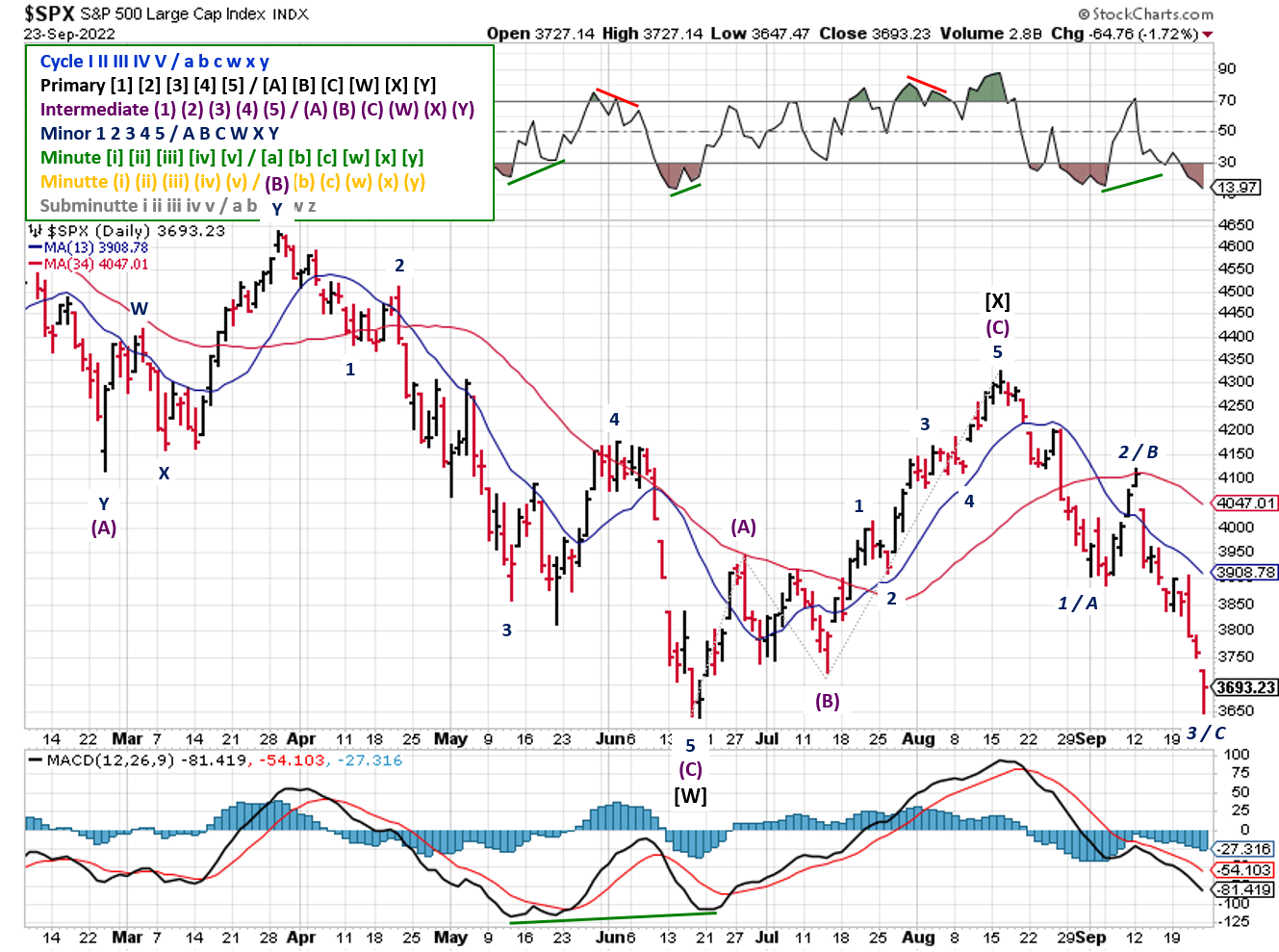Screen dimensions: 1279x952
Task: Select the 'Minor 1 2 3 4 5' legend row
Action: [160, 134]
